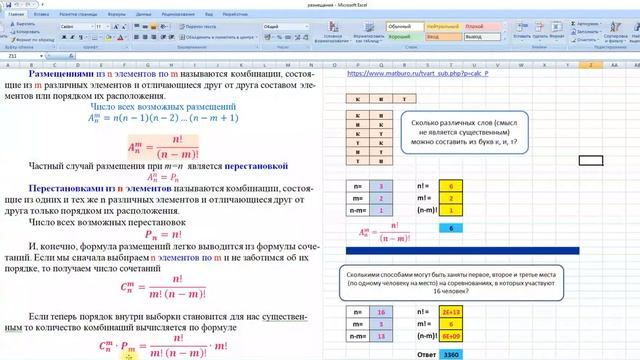640x360 pixels.
Task: Open the Формат cells menu
Action: [556, 31]
